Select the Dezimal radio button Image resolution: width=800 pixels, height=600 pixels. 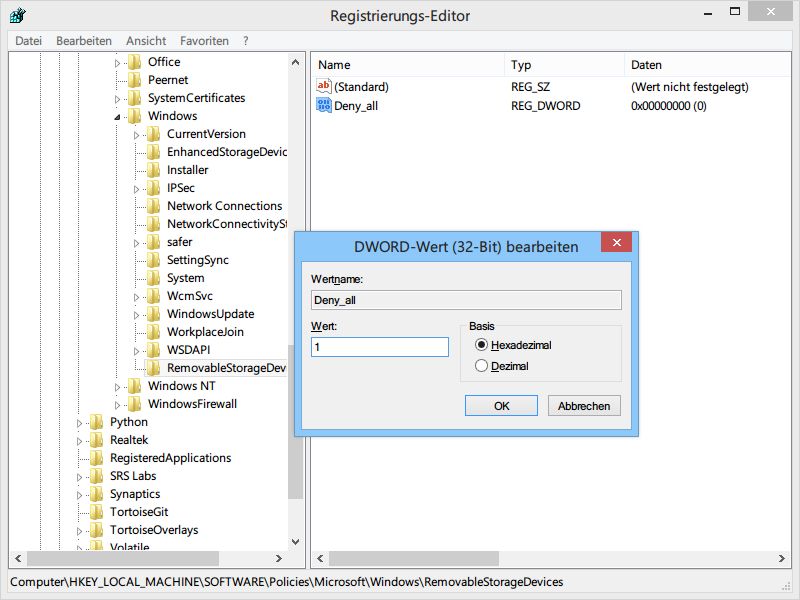click(x=481, y=366)
